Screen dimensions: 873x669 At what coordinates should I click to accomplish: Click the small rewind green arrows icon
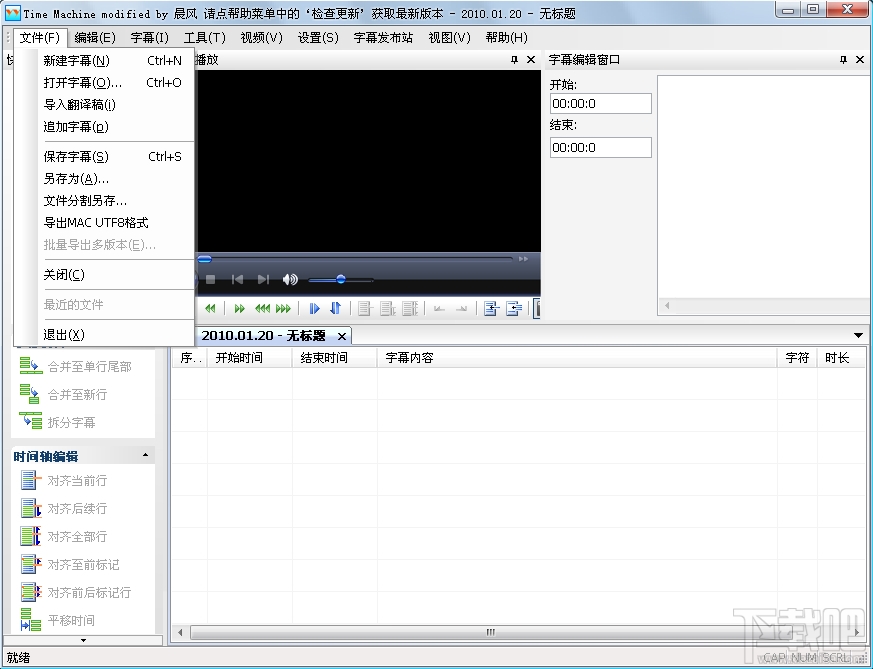click(x=210, y=308)
